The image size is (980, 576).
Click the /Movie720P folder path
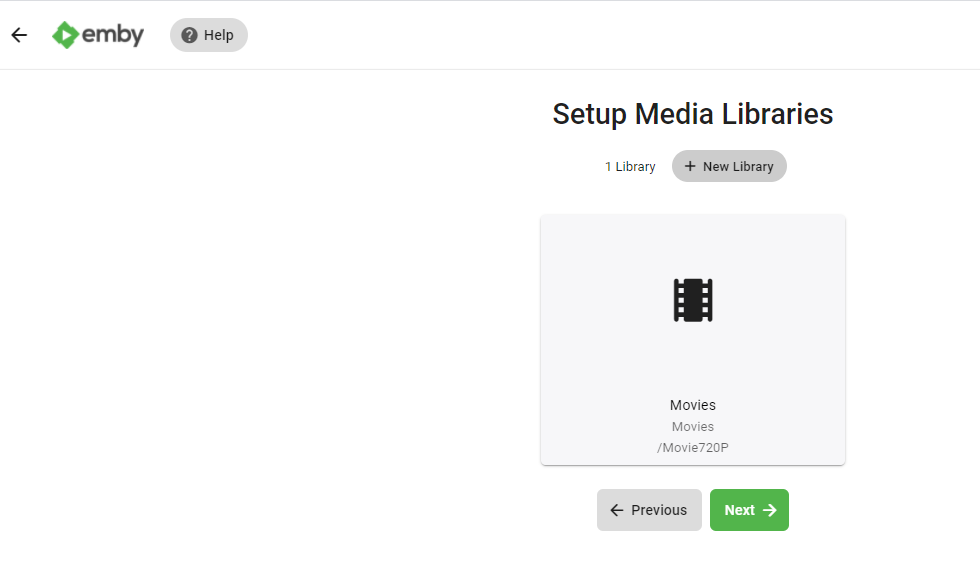point(693,447)
